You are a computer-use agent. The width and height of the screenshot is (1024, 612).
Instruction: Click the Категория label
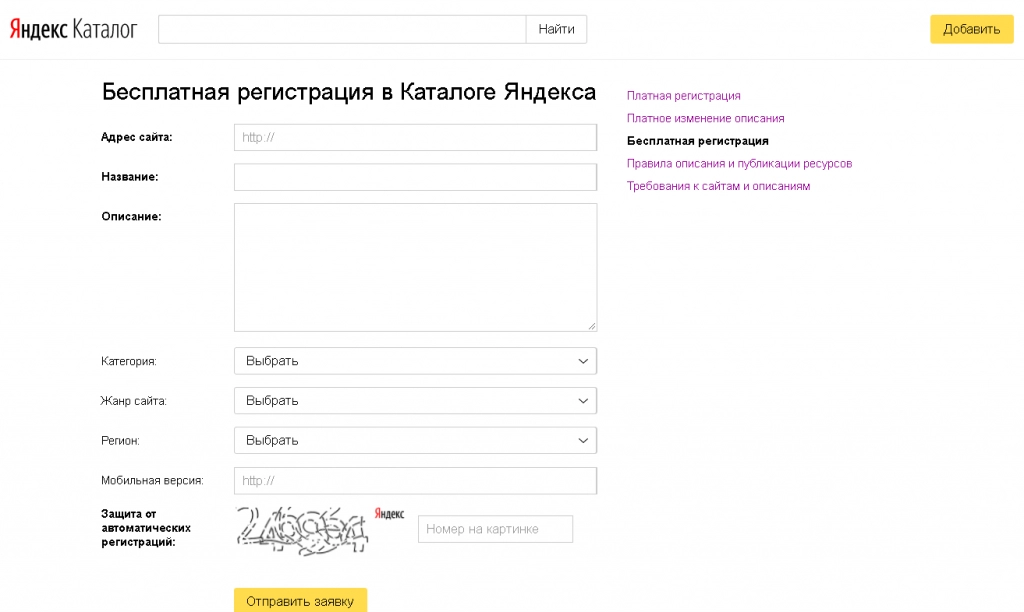click(x=129, y=361)
